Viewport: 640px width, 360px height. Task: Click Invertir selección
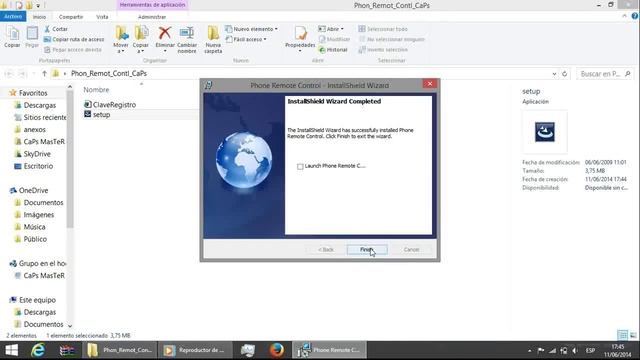tap(383, 49)
